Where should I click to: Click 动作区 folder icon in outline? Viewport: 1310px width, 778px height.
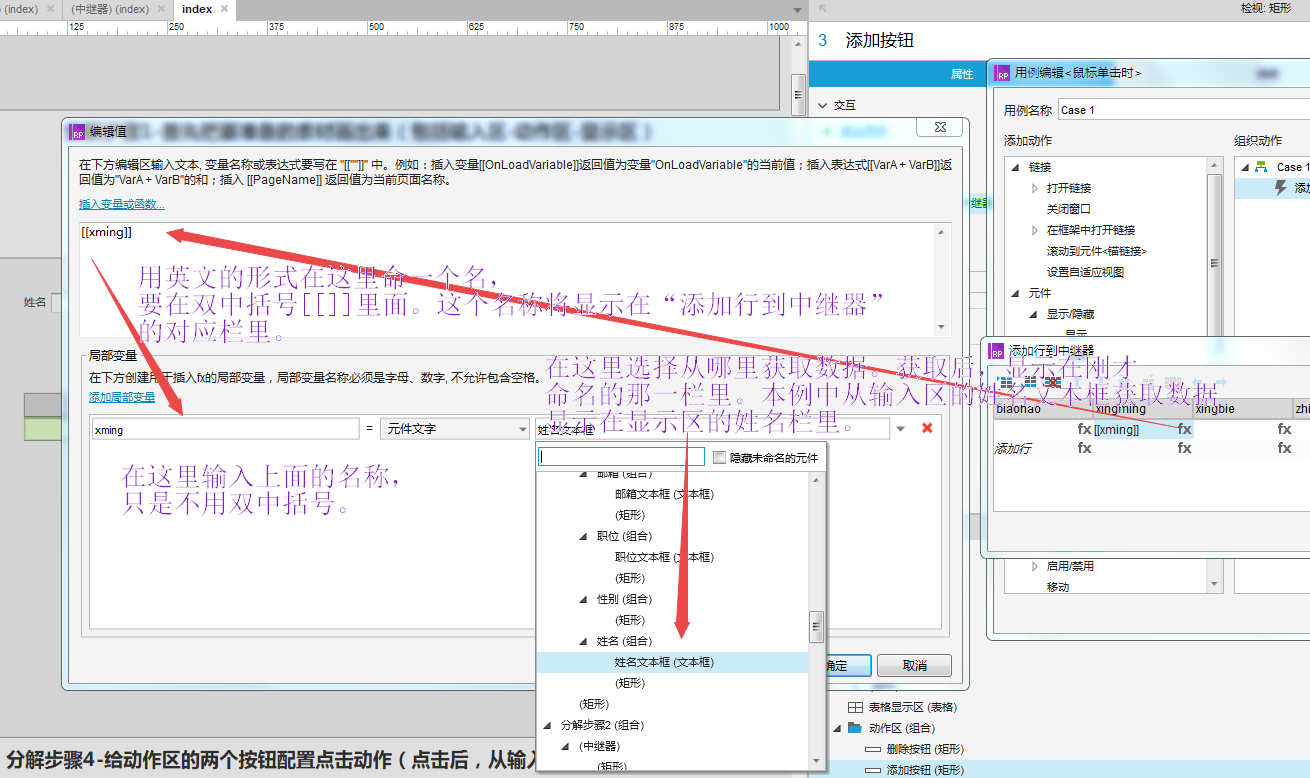coord(855,728)
